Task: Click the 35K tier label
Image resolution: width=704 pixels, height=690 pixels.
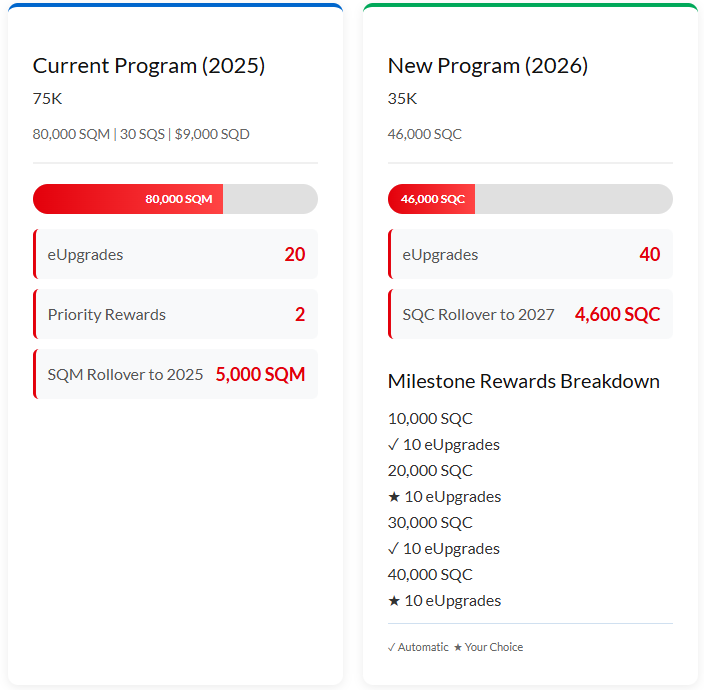Action: (402, 99)
